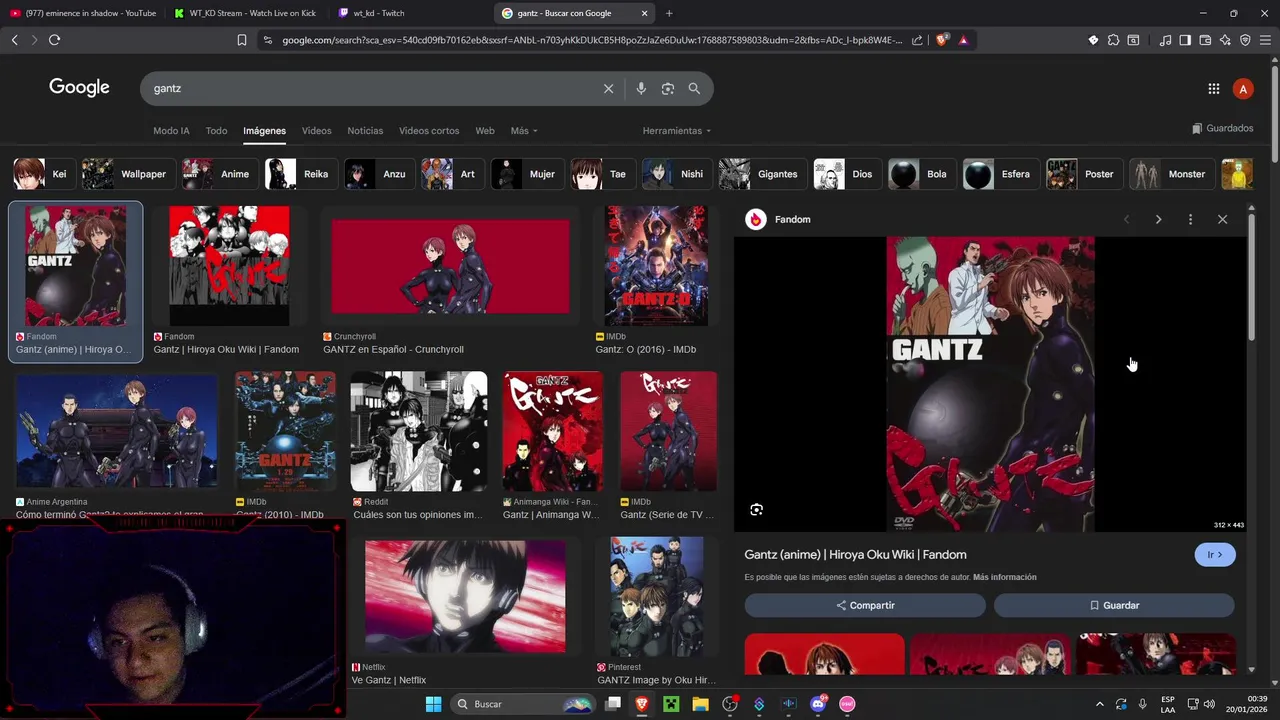Screen dimensions: 1280x720
Task: Clear the gantz search query
Action: (608, 88)
